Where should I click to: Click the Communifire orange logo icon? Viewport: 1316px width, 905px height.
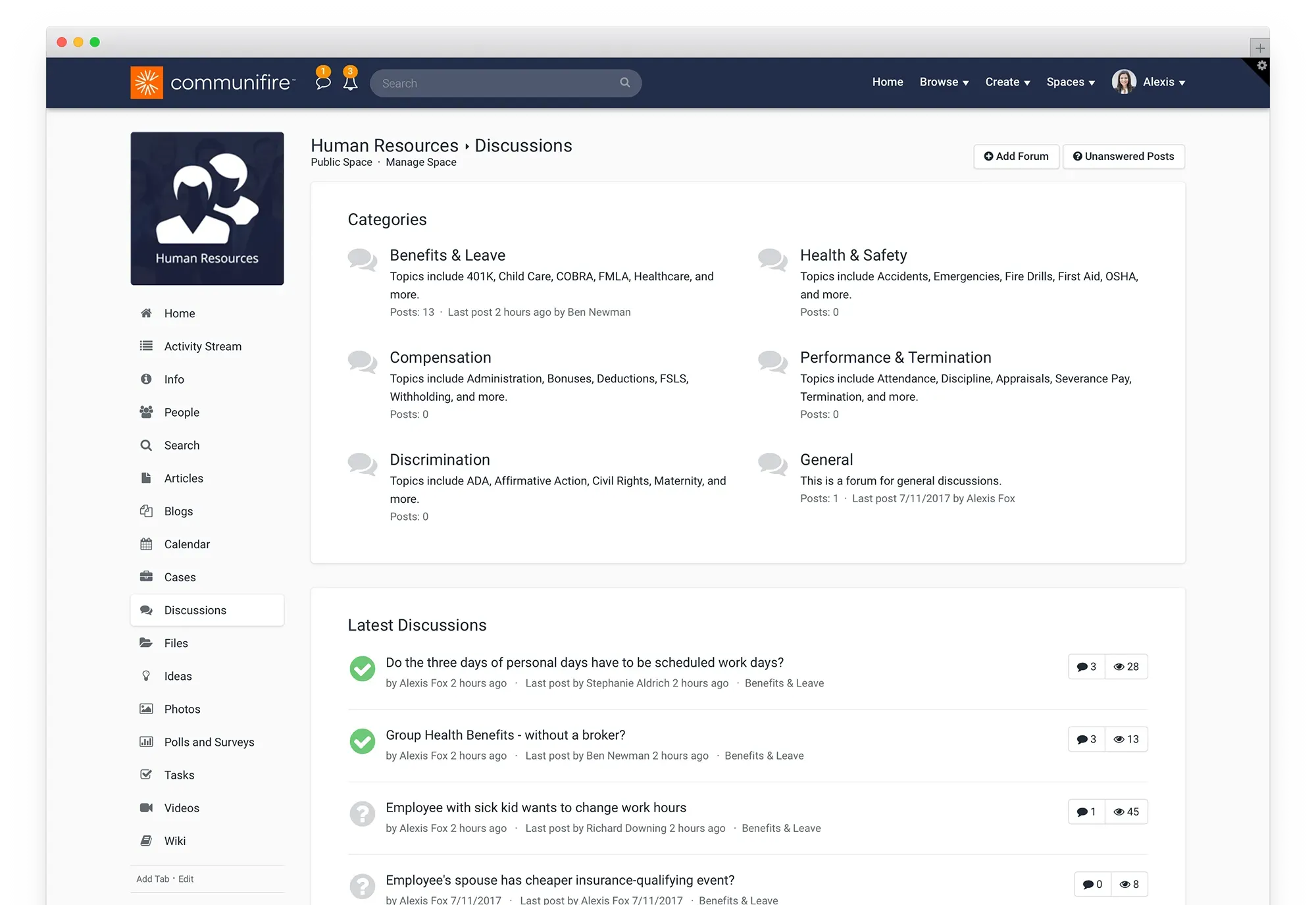coord(147,82)
